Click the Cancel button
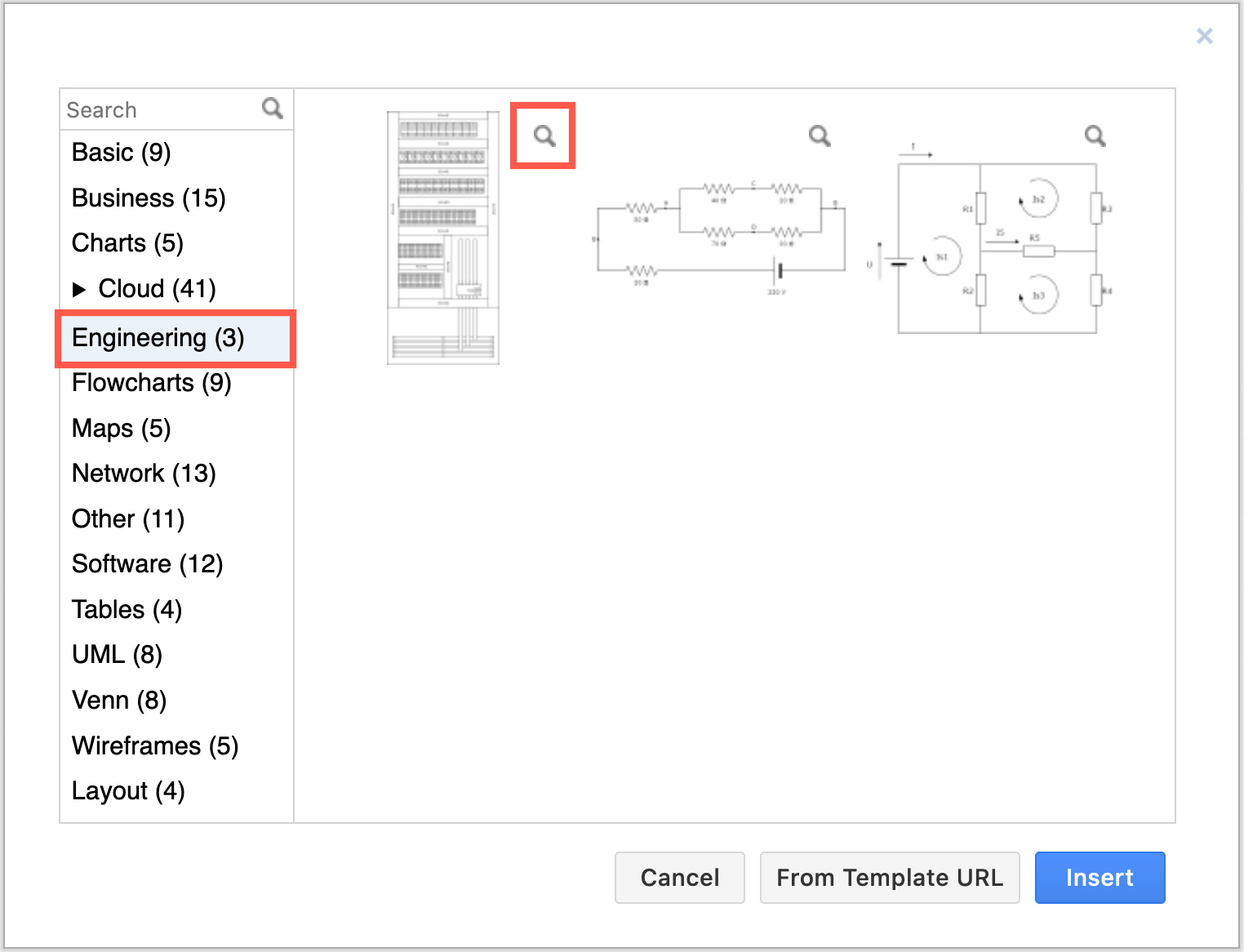This screenshot has height=952, width=1244. [679, 877]
